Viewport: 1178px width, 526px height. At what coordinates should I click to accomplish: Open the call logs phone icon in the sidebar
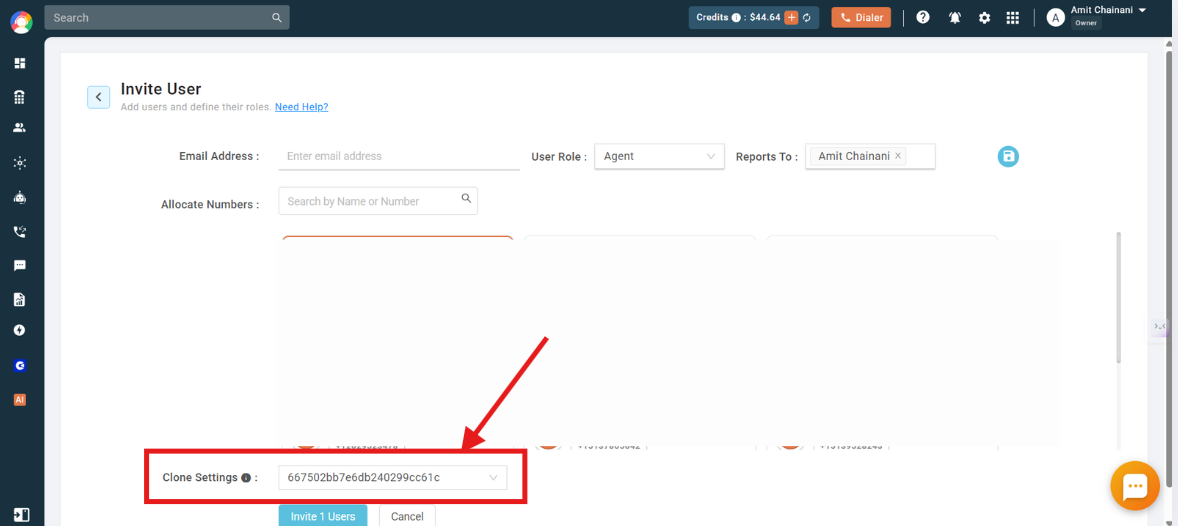coord(20,231)
